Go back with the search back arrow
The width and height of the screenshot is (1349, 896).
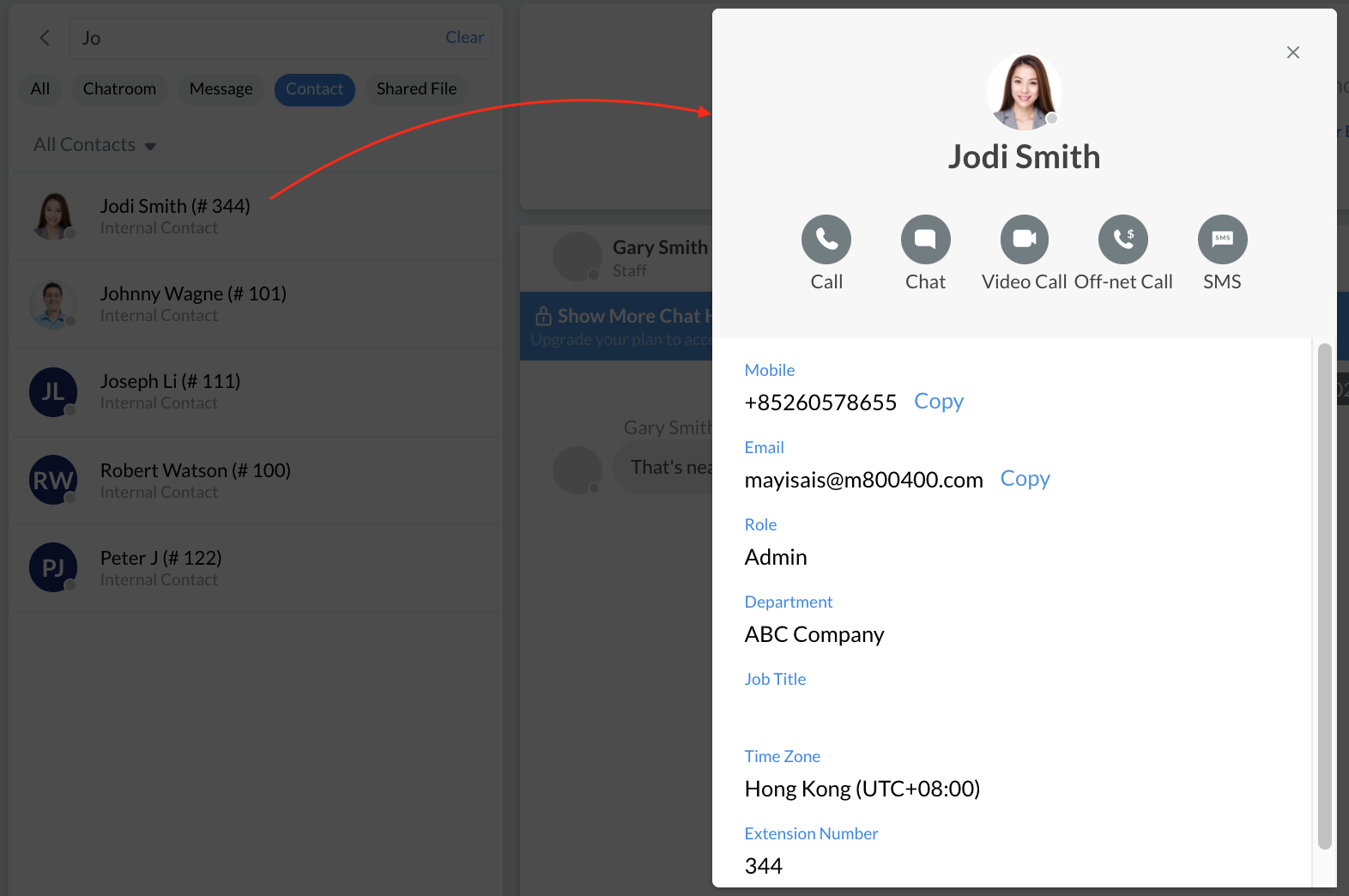pyautogui.click(x=45, y=38)
